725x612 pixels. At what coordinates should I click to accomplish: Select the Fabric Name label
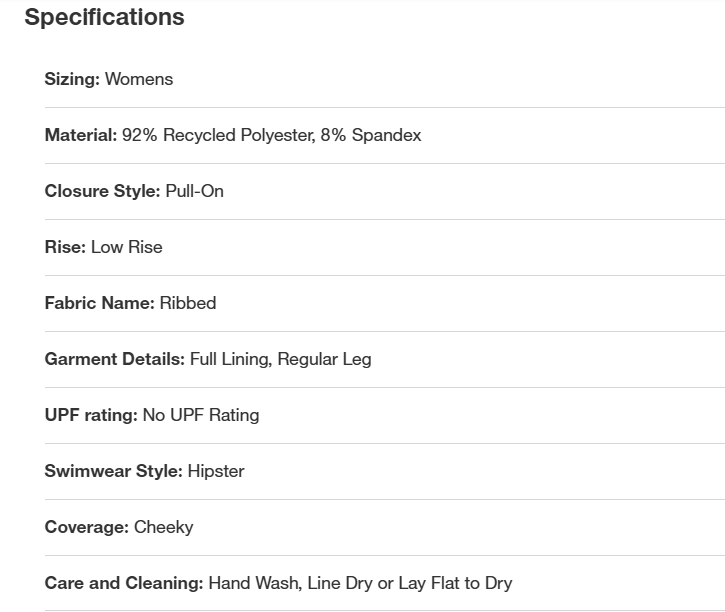100,303
